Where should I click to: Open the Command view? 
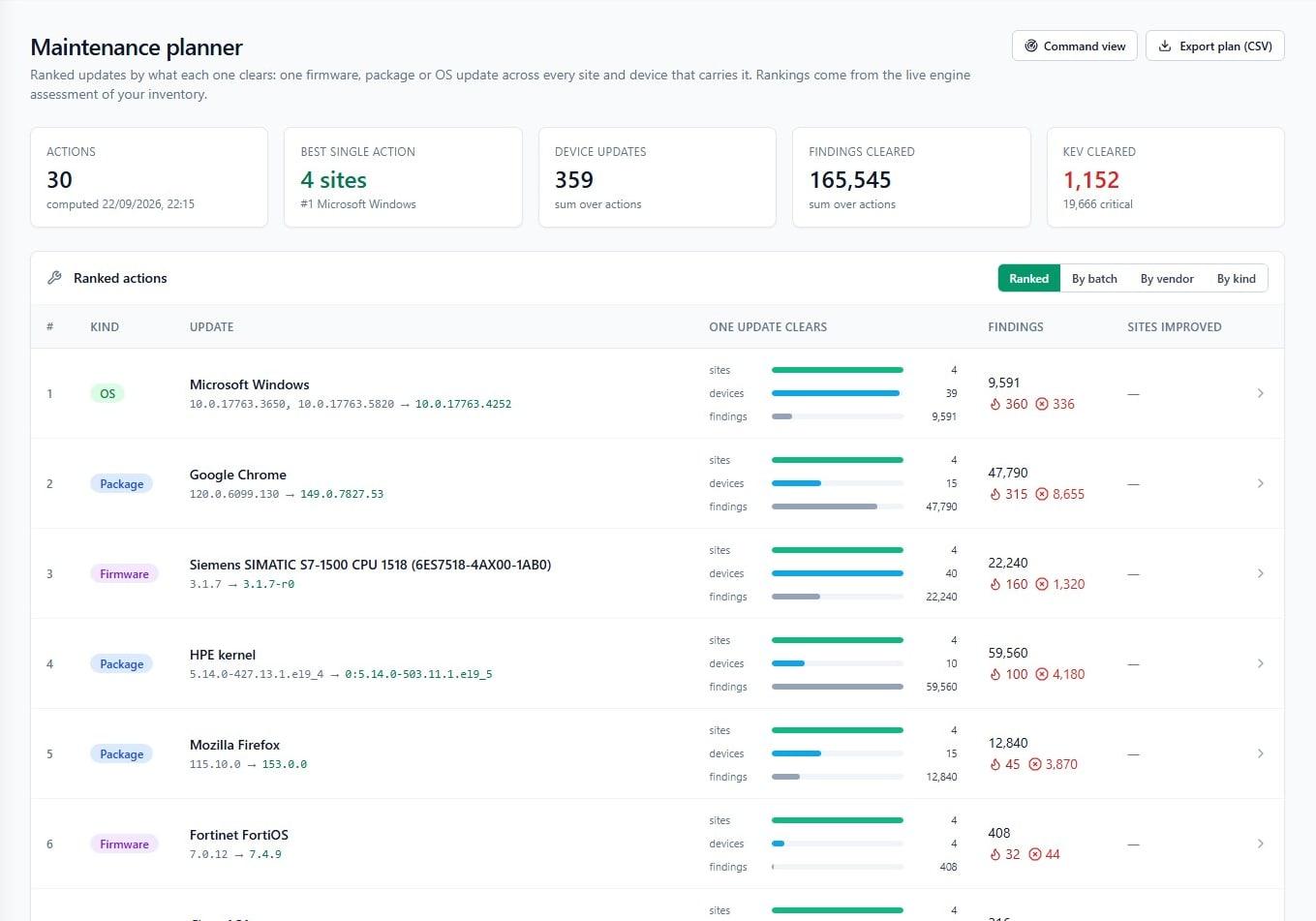1075,46
